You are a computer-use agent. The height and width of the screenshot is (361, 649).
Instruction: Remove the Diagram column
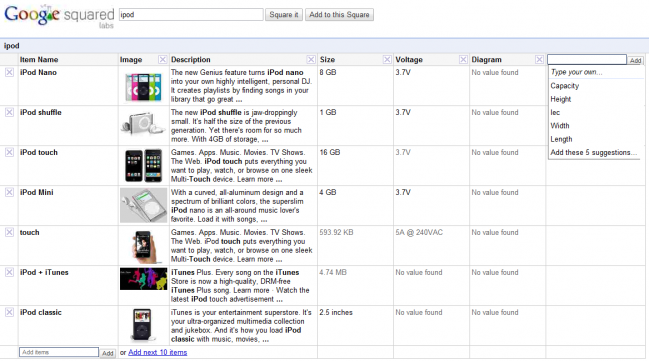pos(539,60)
